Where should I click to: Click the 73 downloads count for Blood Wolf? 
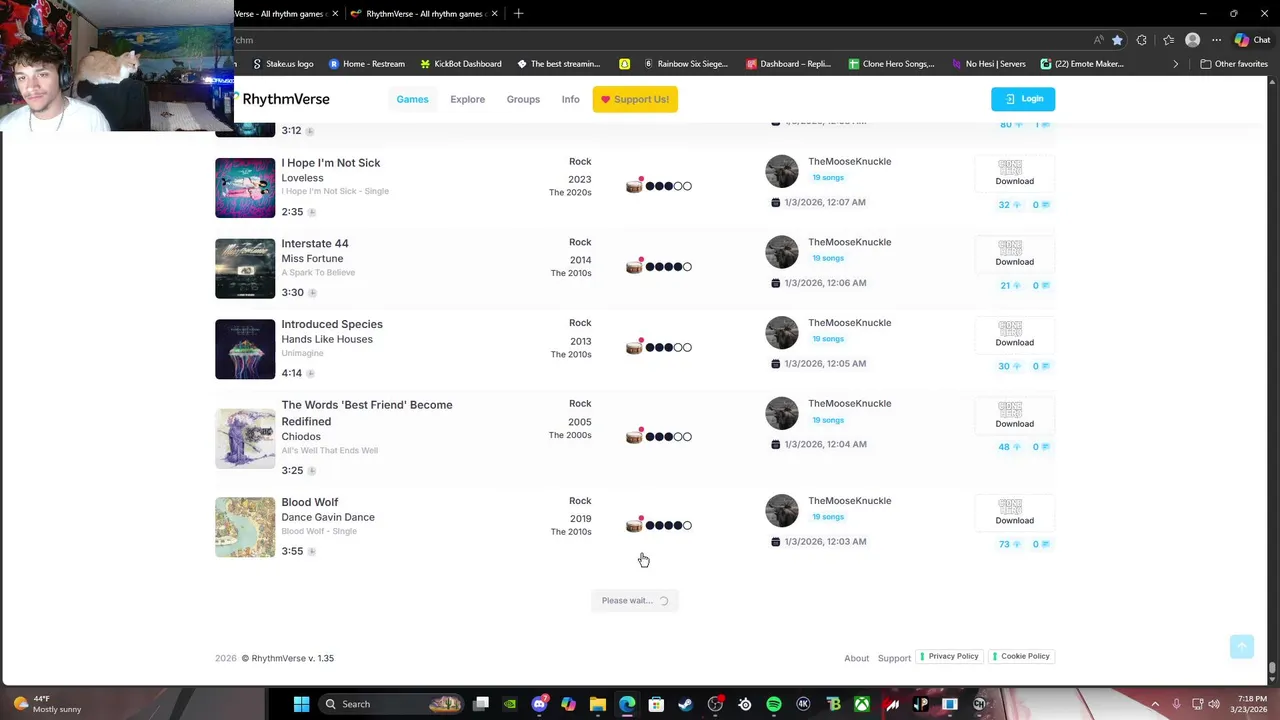click(x=1009, y=544)
